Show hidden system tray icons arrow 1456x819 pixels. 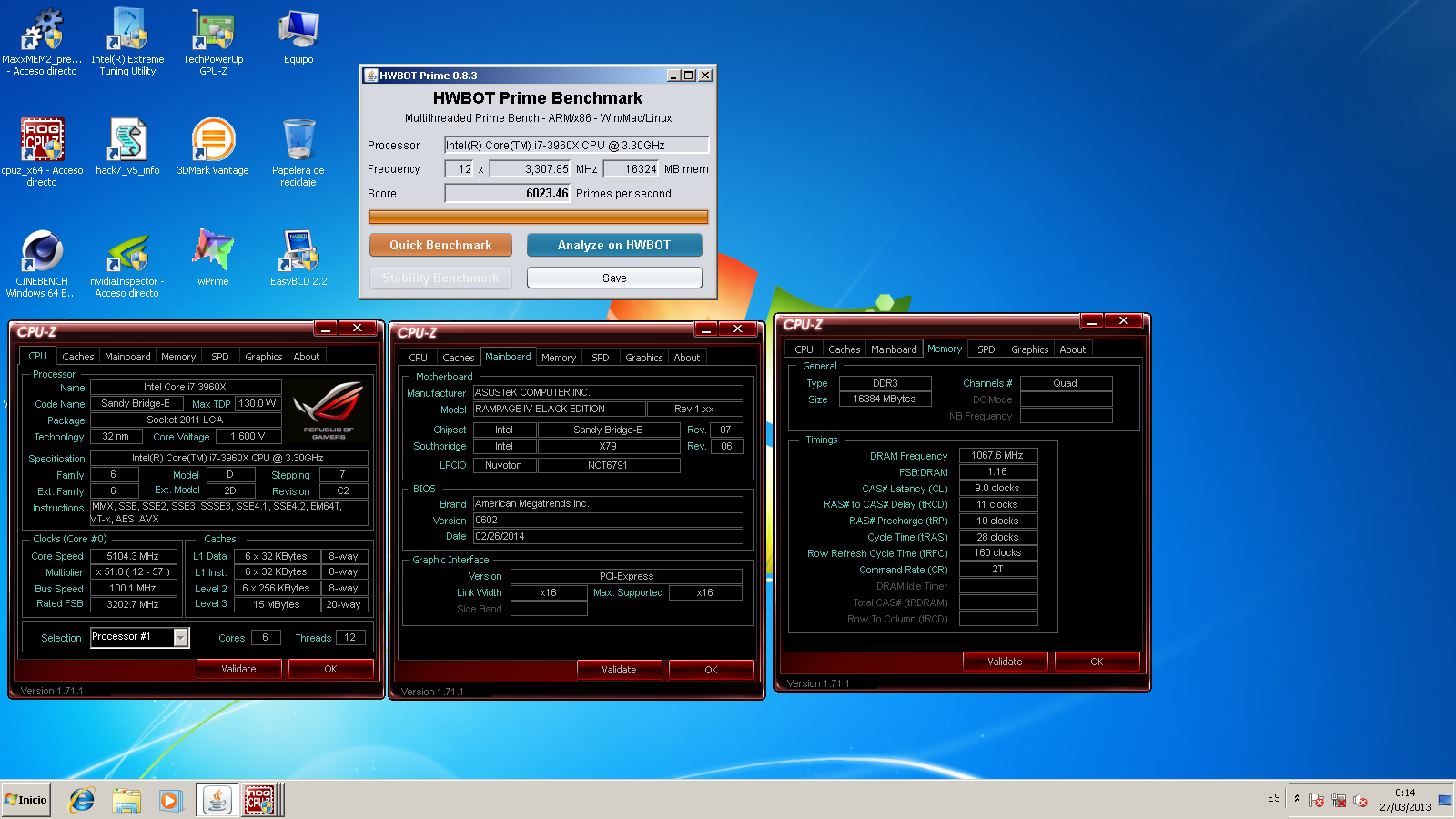coord(1297,799)
